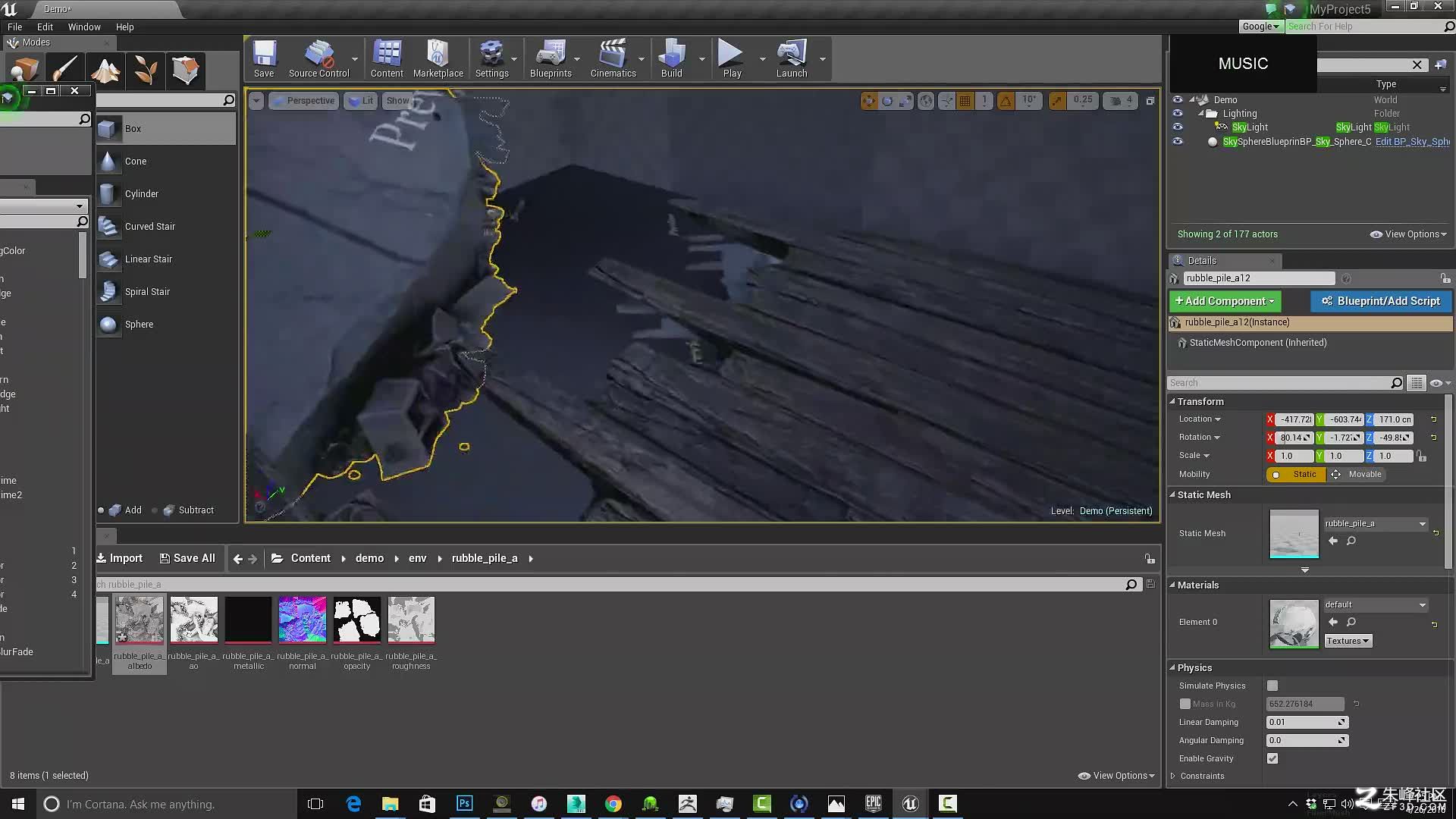
Task: Select the rotate gizmo viewport icon
Action: (x=886, y=100)
